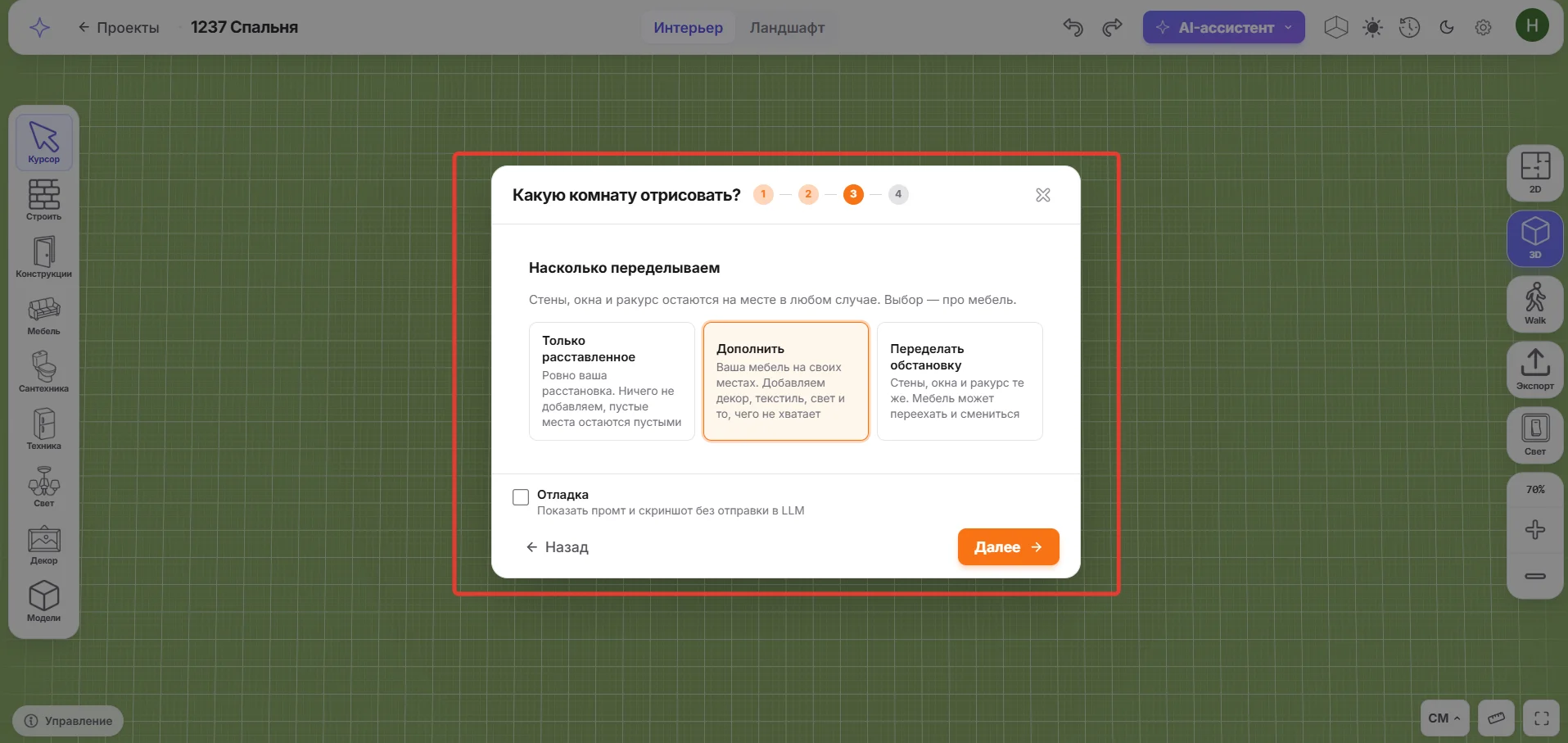
Task: Open the Сантехника plumbing panel
Action: [43, 372]
